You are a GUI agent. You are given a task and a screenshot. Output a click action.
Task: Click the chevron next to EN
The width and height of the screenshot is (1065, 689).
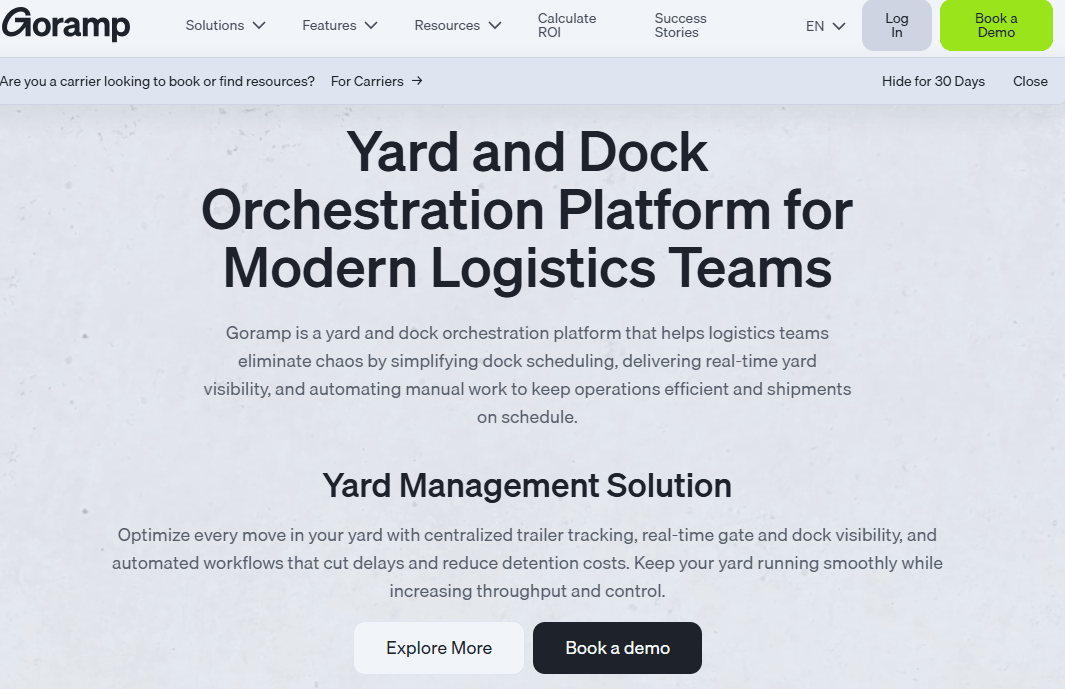pos(839,26)
